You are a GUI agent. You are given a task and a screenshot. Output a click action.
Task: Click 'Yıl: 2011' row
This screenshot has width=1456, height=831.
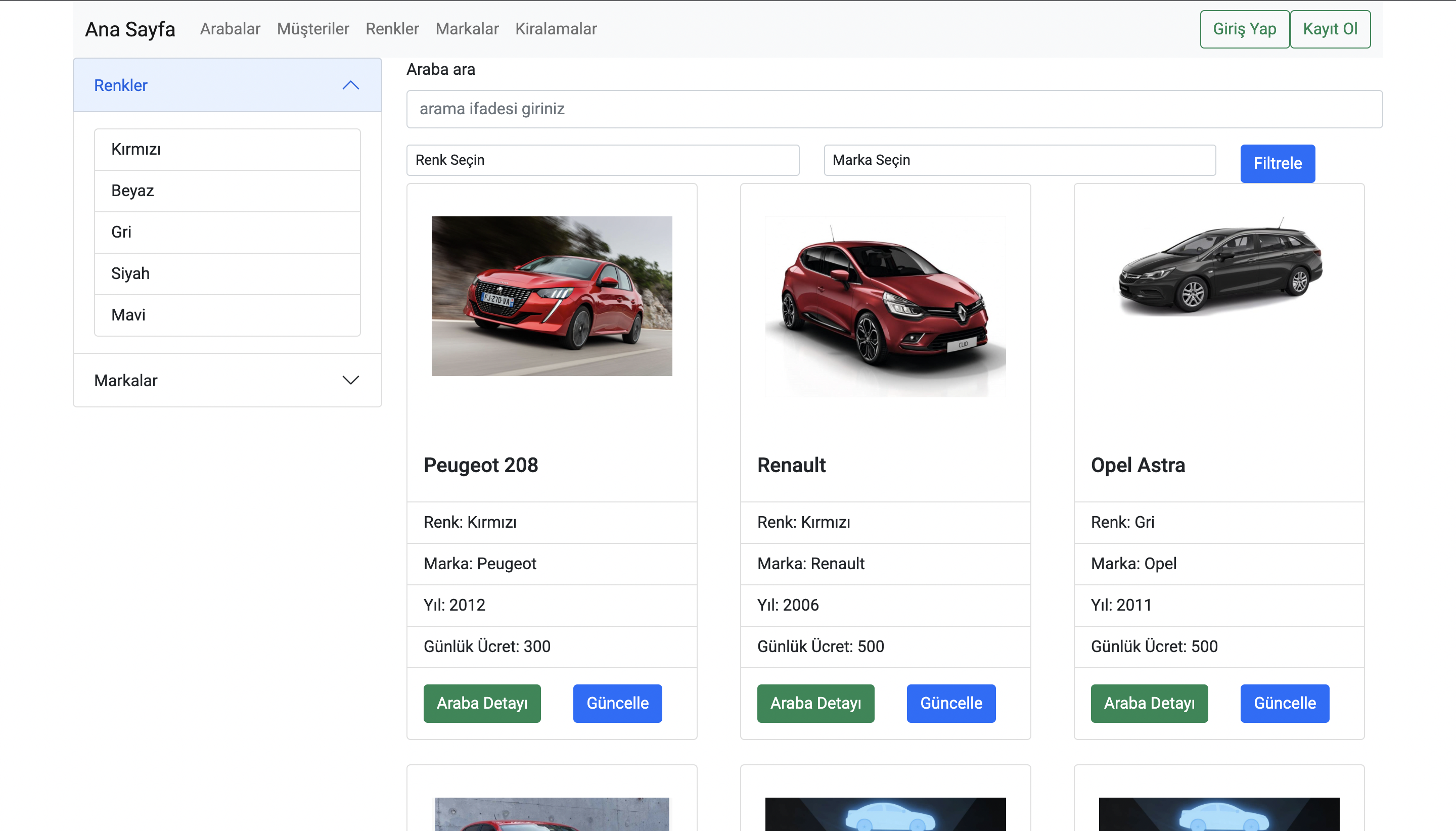click(x=1219, y=606)
